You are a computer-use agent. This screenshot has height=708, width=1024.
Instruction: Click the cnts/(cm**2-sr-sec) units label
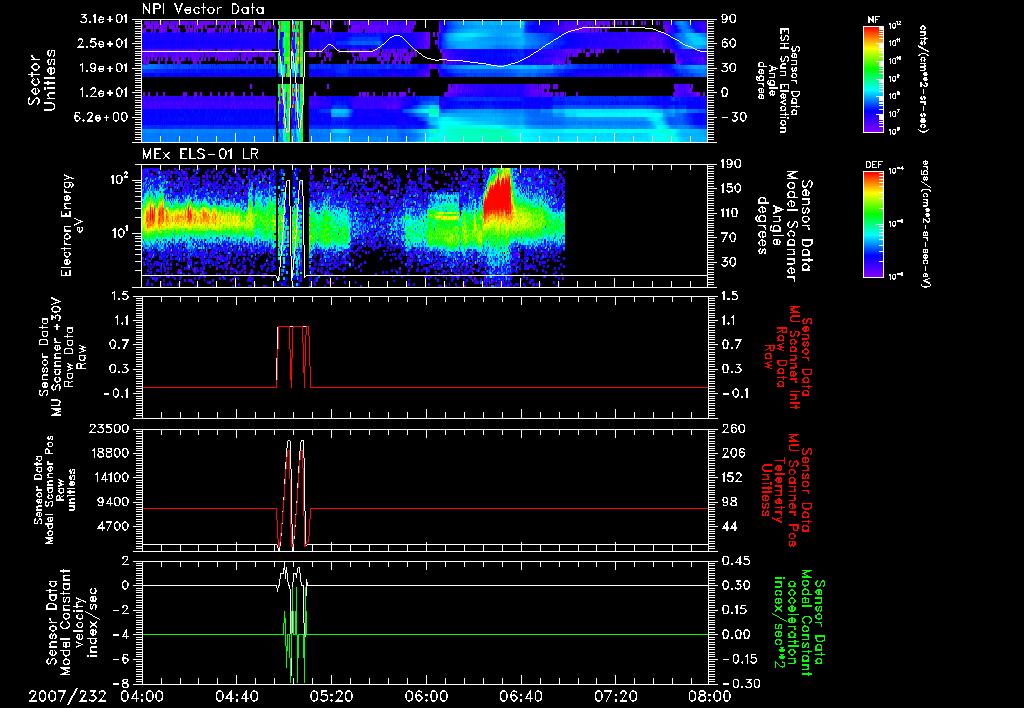(923, 78)
